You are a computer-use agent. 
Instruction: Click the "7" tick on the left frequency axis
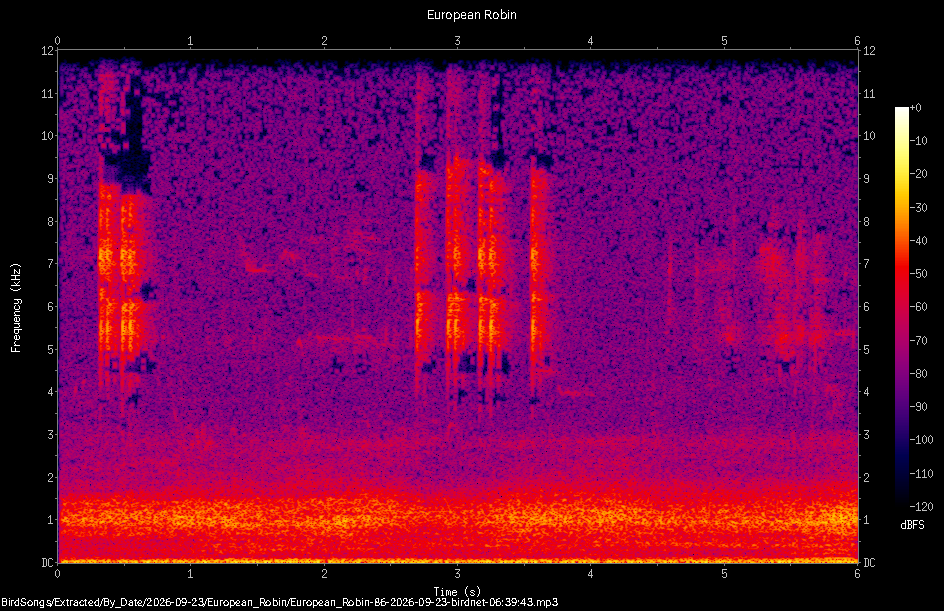[x=50, y=264]
